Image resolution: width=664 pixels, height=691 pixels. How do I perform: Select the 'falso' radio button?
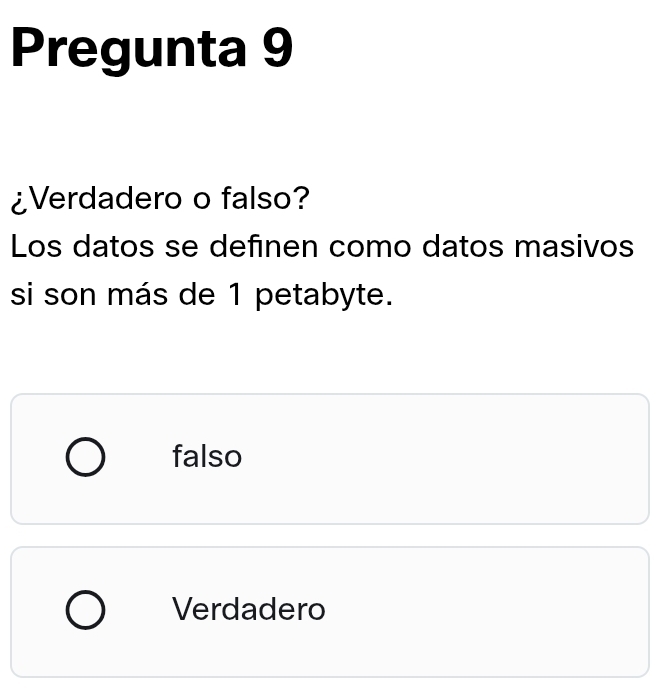85,457
